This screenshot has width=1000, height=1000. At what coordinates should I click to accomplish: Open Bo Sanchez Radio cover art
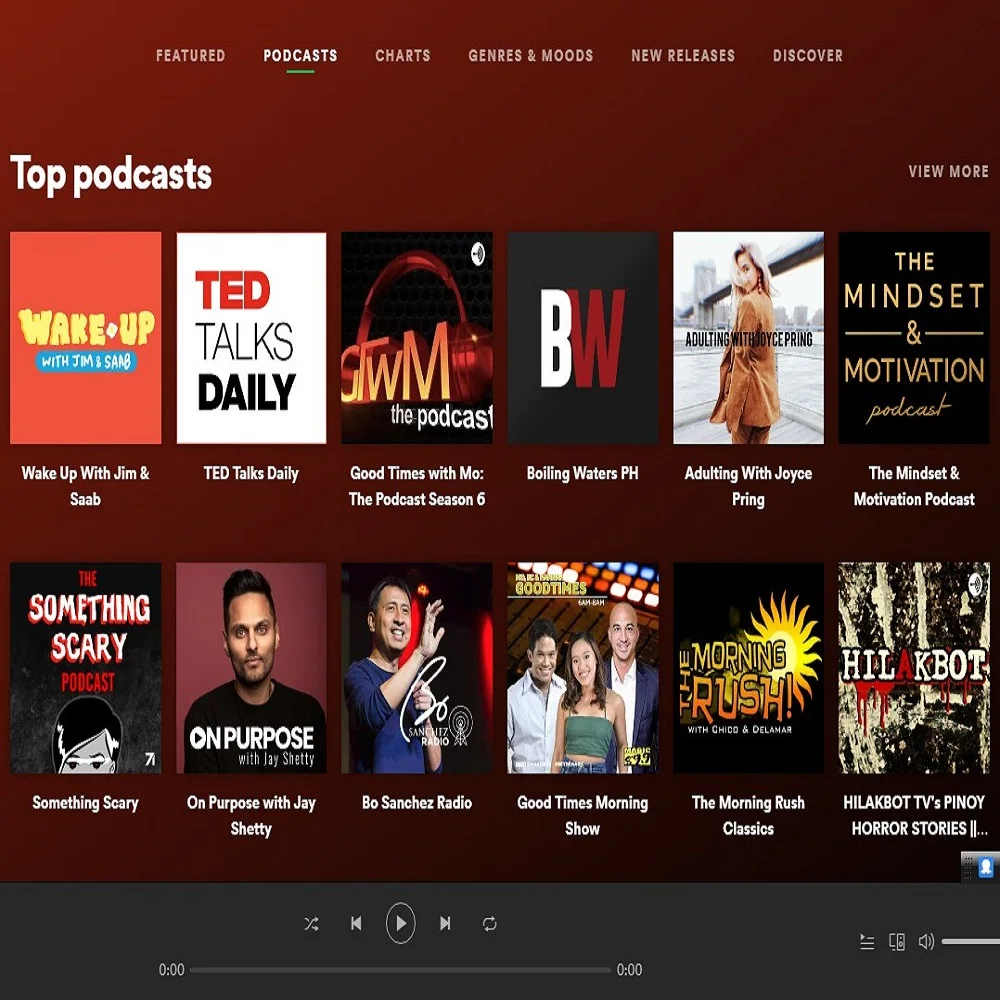coord(417,668)
